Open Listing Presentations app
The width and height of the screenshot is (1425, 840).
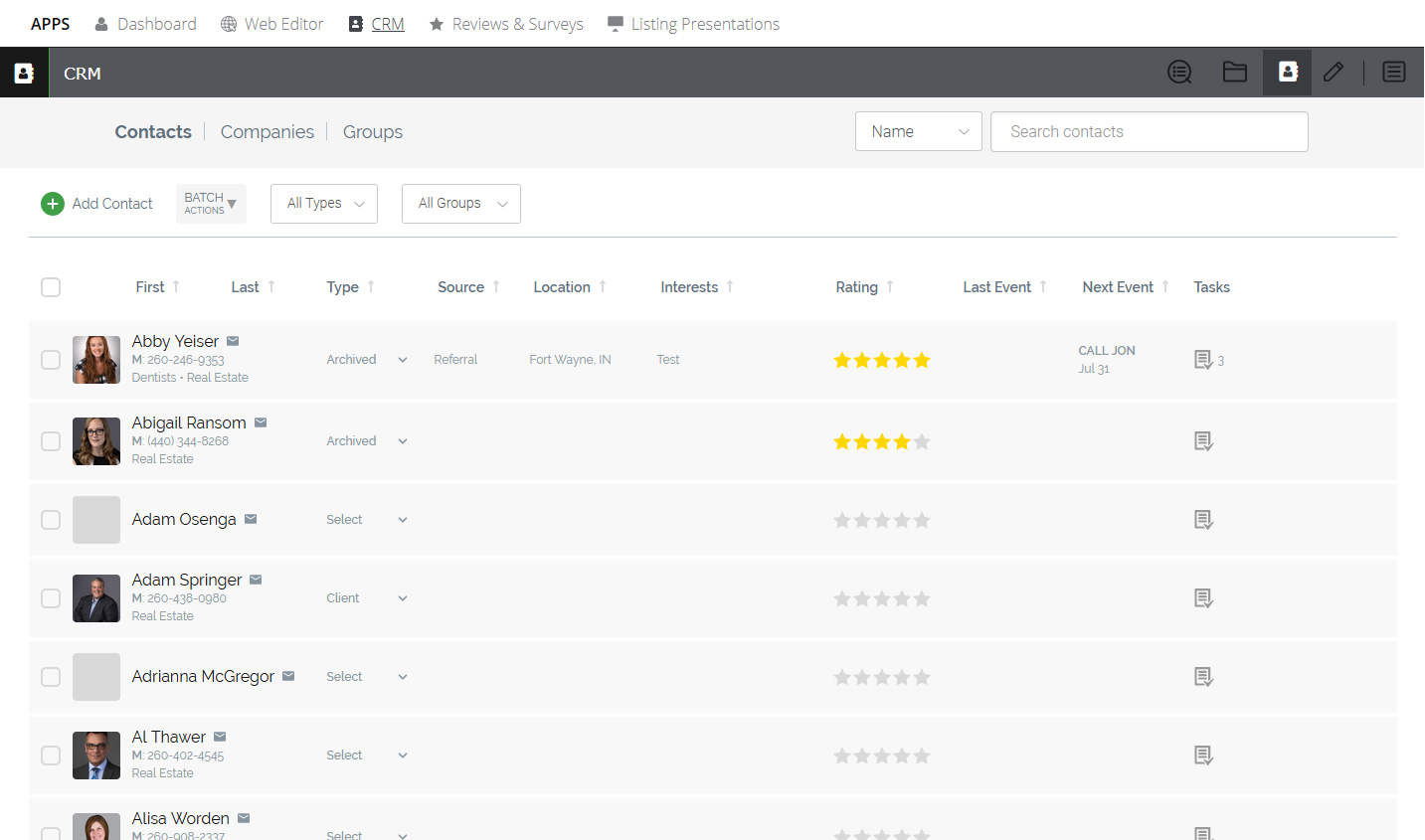(693, 24)
